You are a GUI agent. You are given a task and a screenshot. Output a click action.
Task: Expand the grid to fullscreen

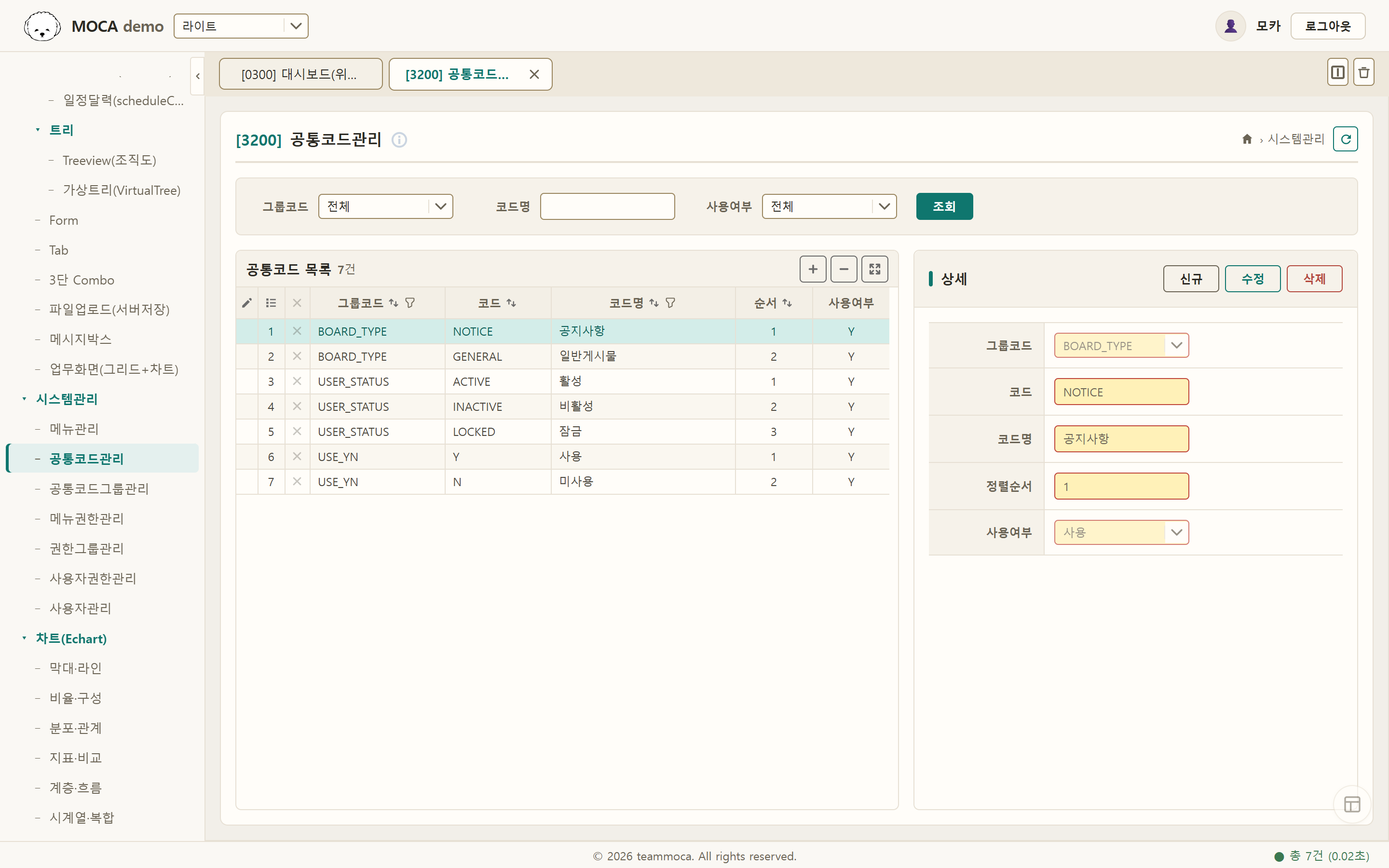tap(875, 269)
